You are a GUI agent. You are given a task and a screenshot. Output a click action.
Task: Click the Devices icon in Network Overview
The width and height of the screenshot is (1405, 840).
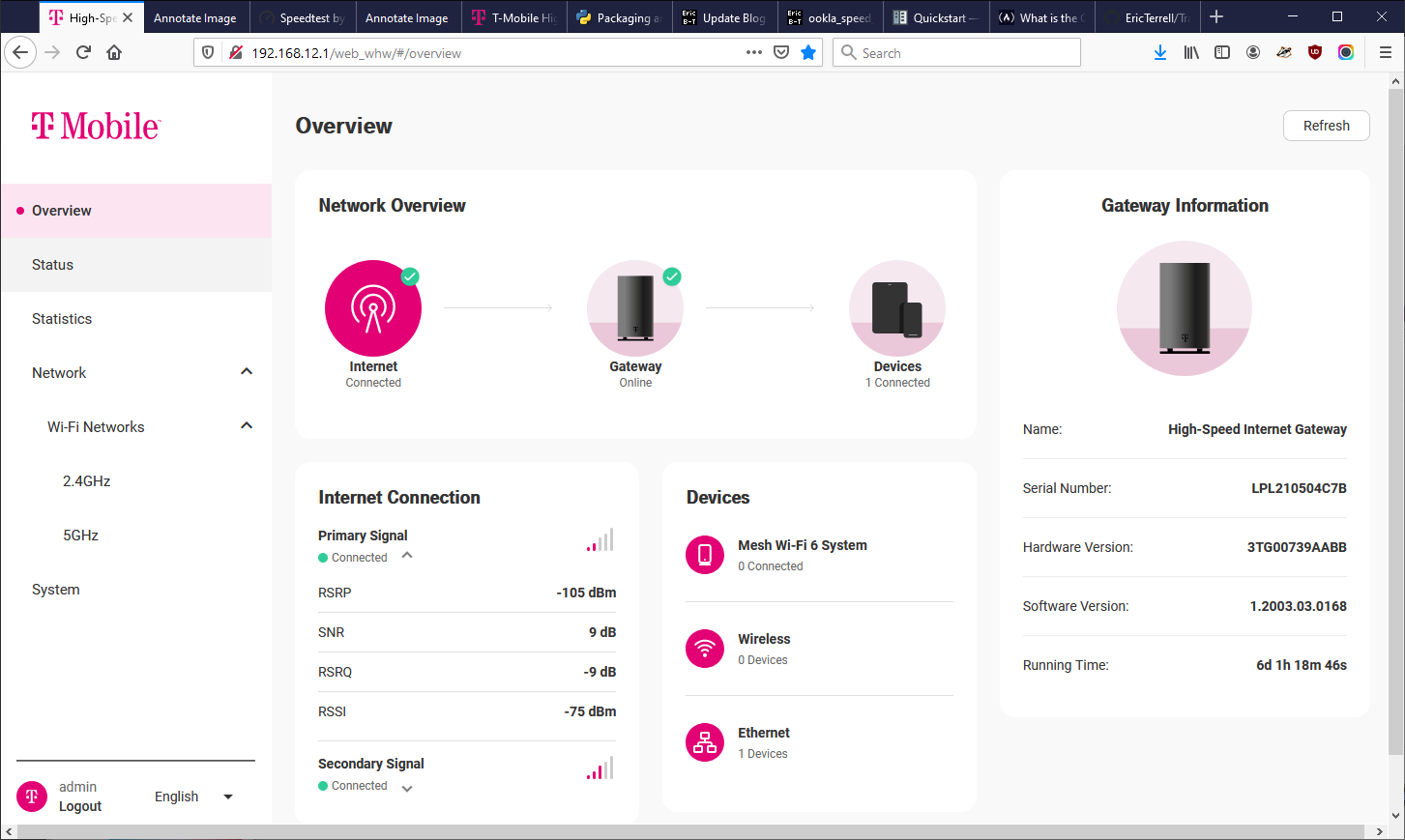coord(896,308)
